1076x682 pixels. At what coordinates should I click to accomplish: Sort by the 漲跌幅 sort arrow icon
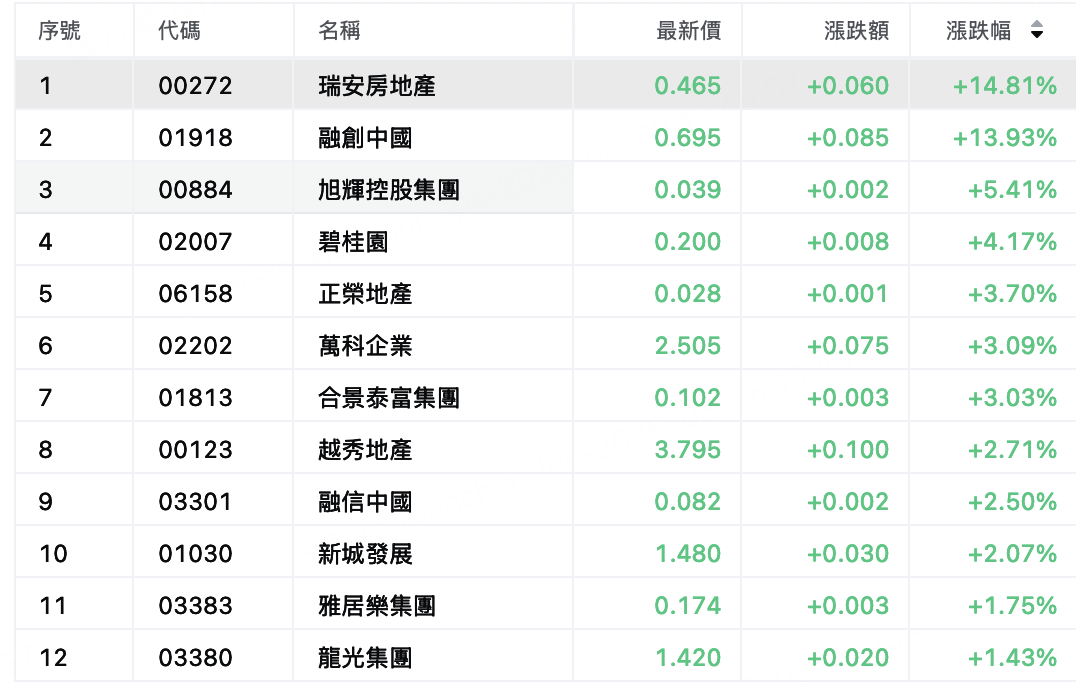1037,30
